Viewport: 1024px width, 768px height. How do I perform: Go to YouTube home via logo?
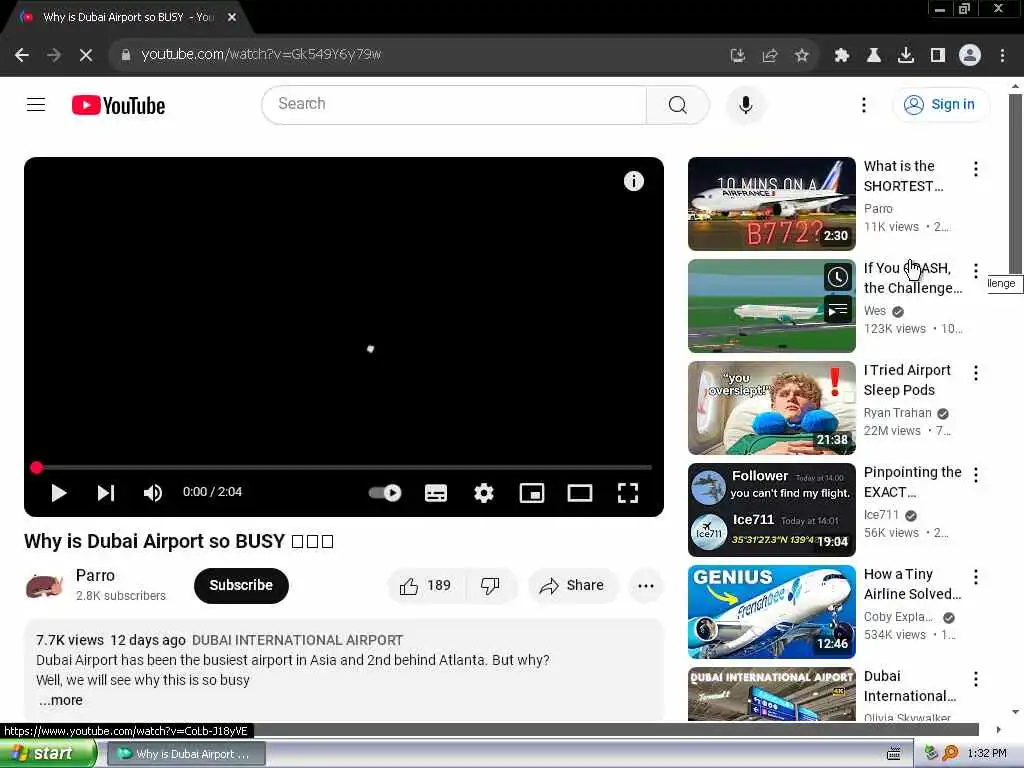118,105
